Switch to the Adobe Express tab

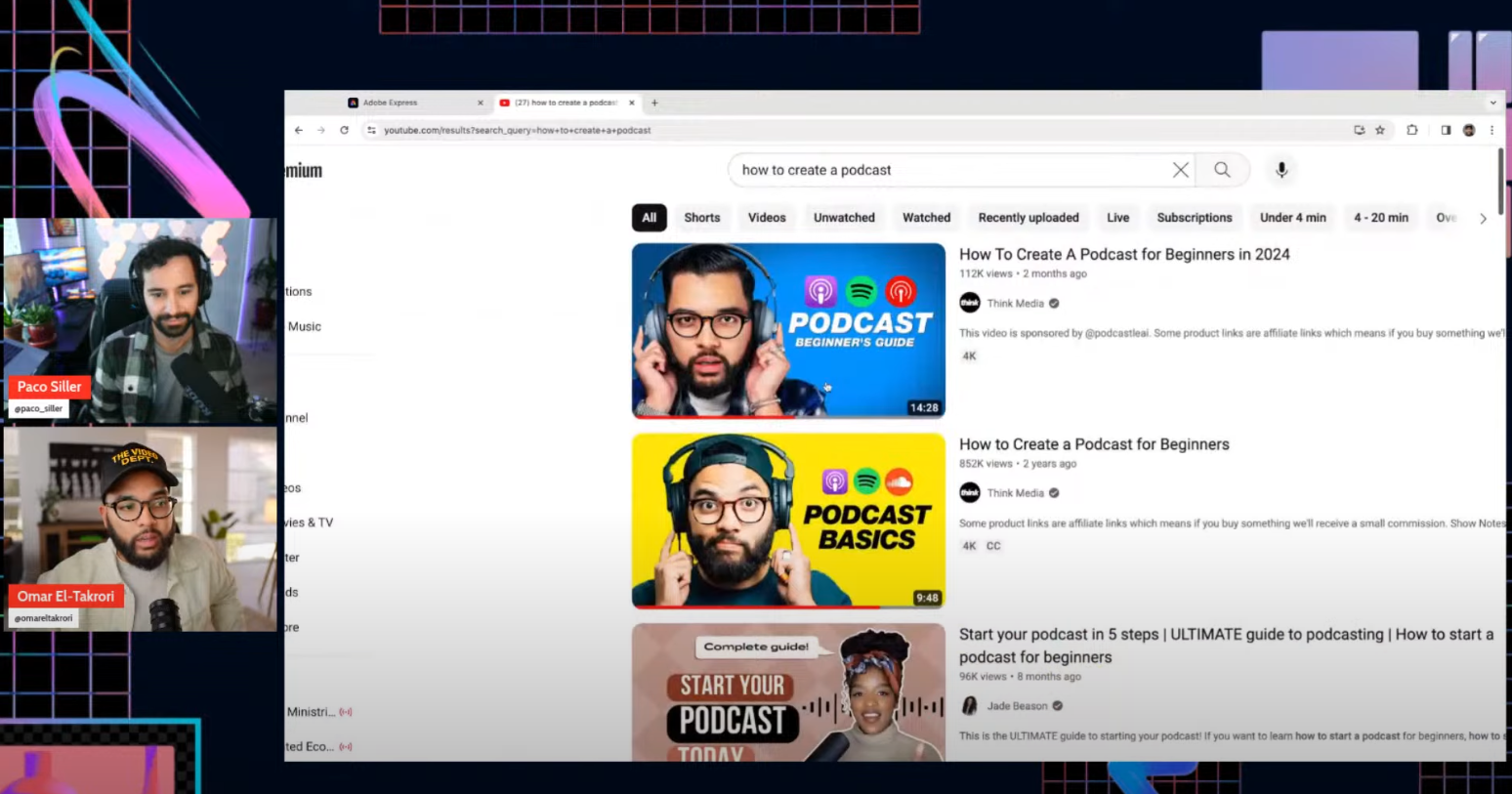pyautogui.click(x=416, y=103)
